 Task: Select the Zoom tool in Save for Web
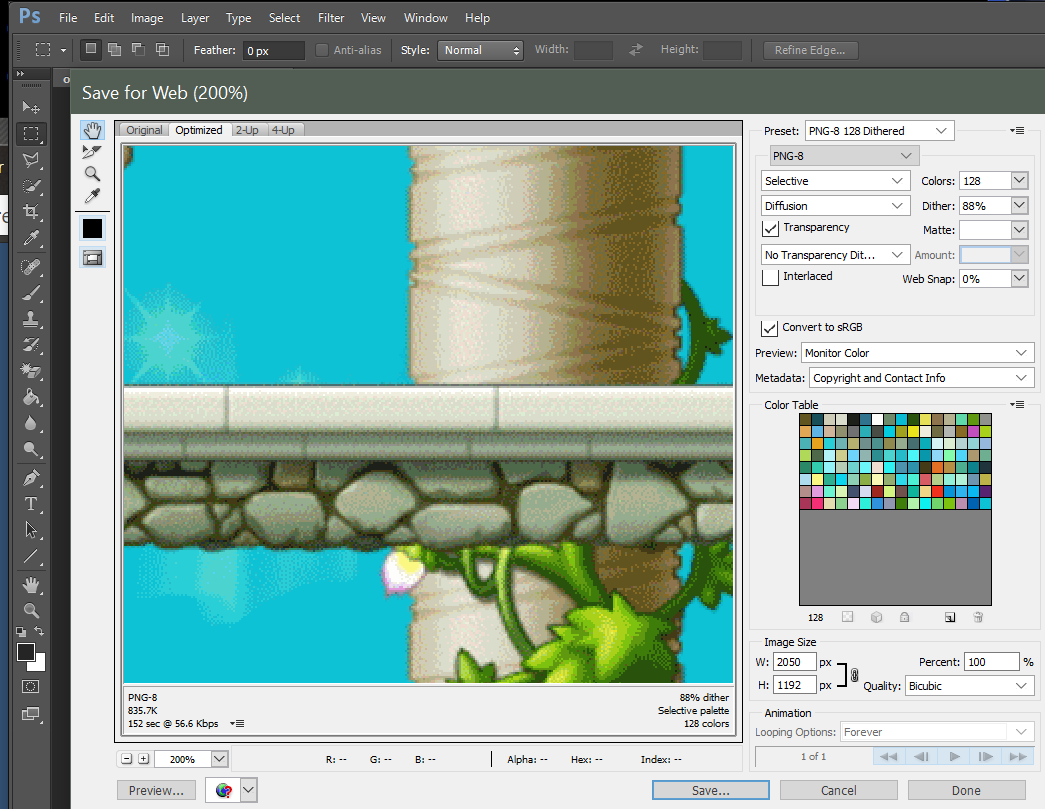93,174
